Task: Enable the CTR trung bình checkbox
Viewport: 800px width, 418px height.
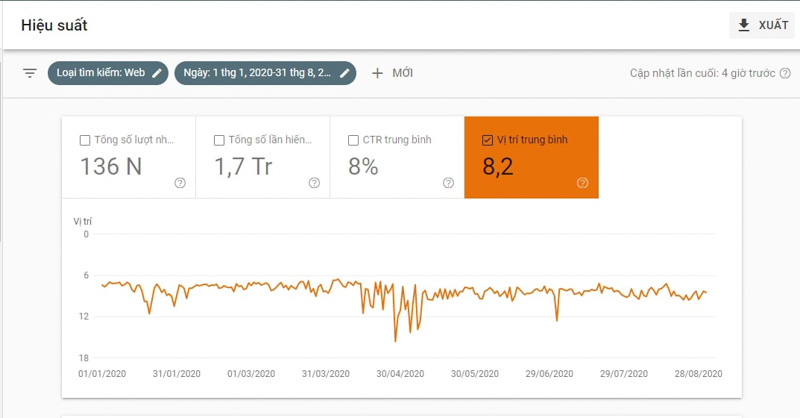Action: point(353,140)
